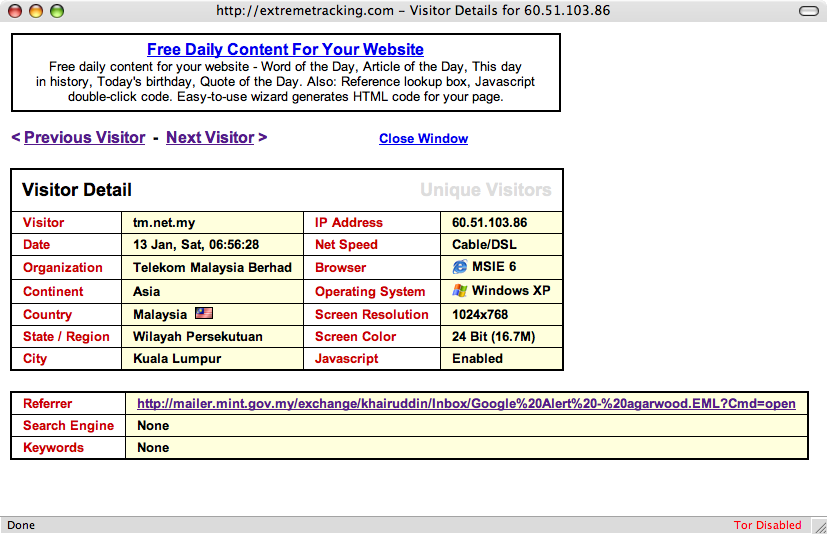Click the Visitor row label
The height and width of the screenshot is (534, 827).
pyautogui.click(x=43, y=223)
